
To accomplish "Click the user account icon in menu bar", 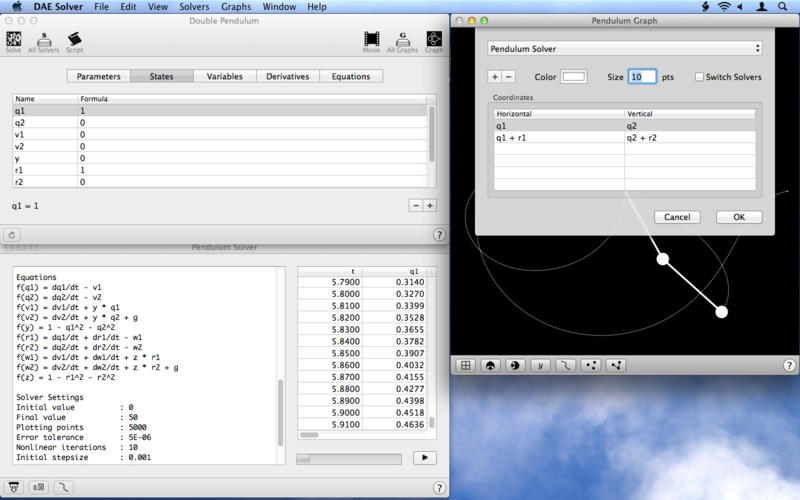I will coord(761,7).
